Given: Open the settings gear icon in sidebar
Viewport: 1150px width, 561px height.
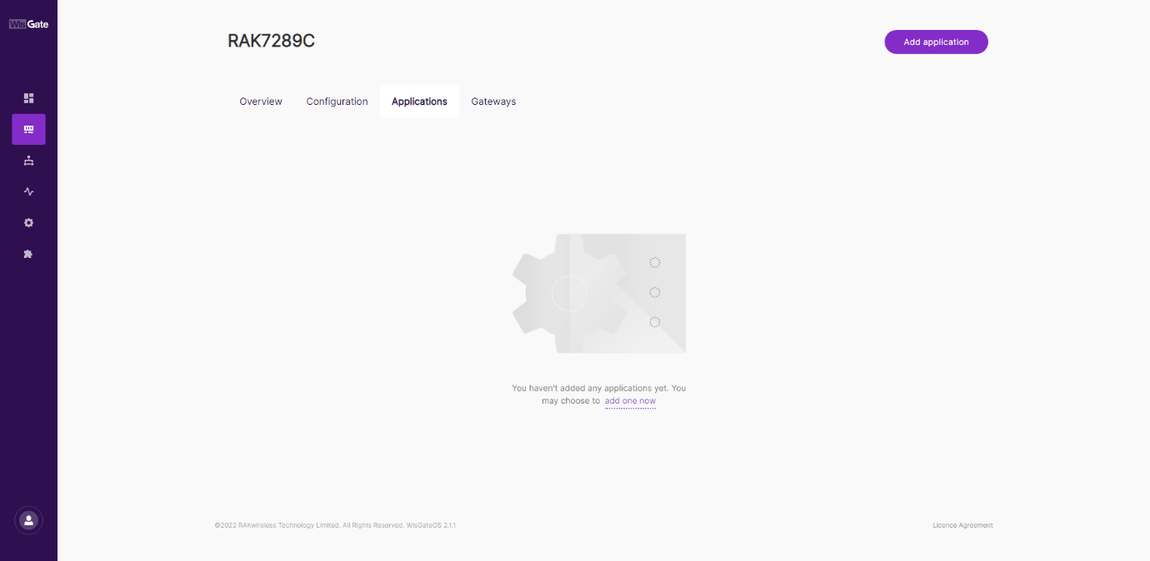Looking at the screenshot, I should pos(29,223).
